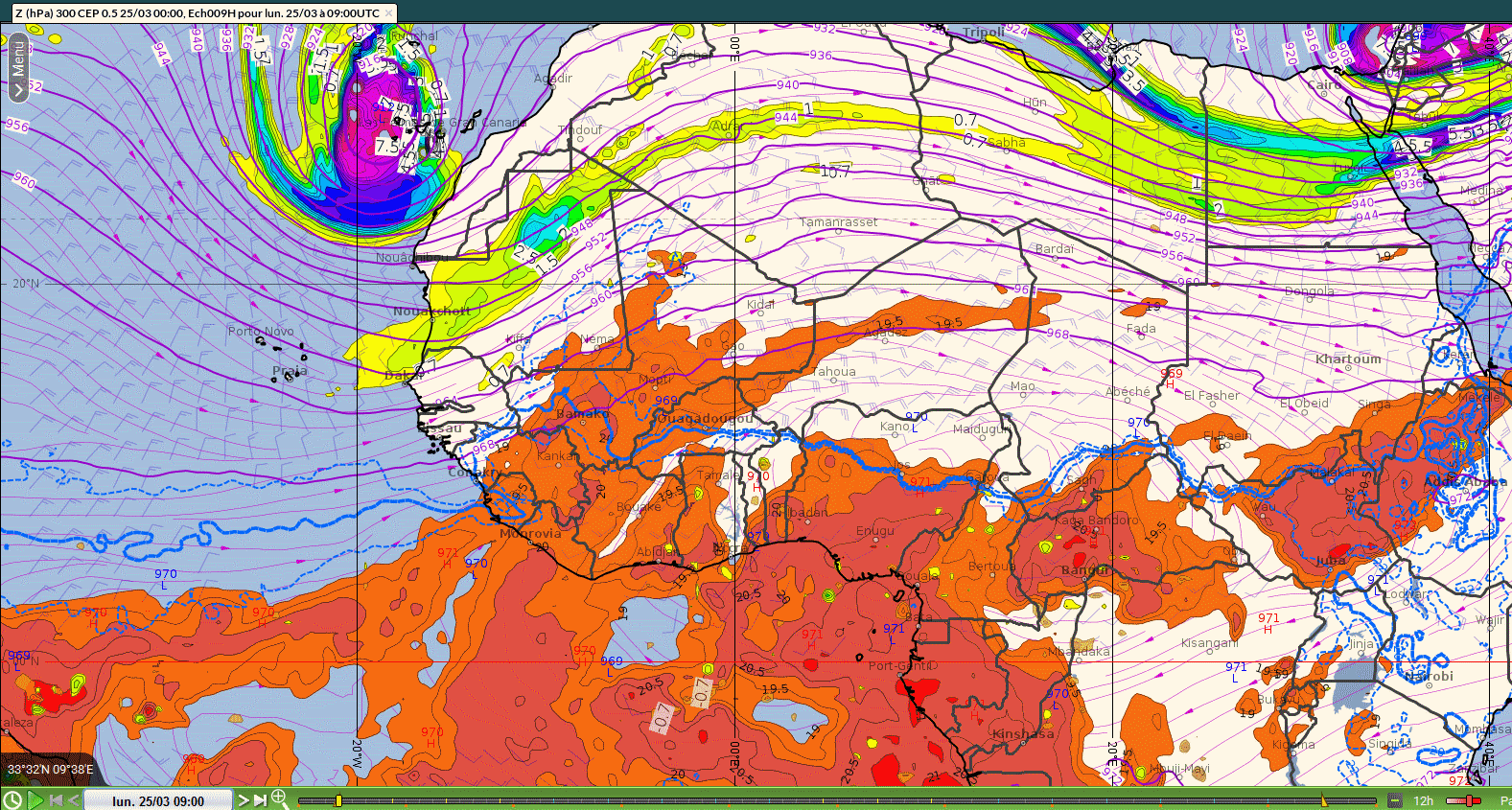Click the Bamako city label

click(582, 414)
